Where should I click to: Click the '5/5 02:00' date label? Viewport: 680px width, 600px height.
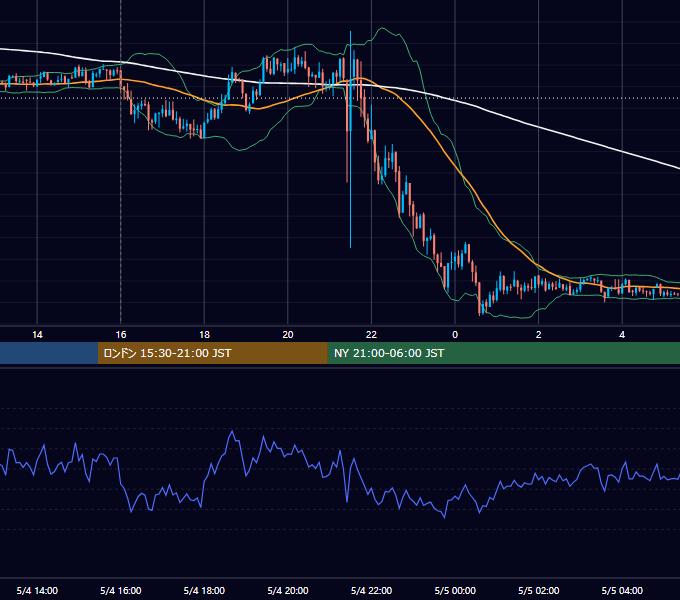[x=539, y=590]
